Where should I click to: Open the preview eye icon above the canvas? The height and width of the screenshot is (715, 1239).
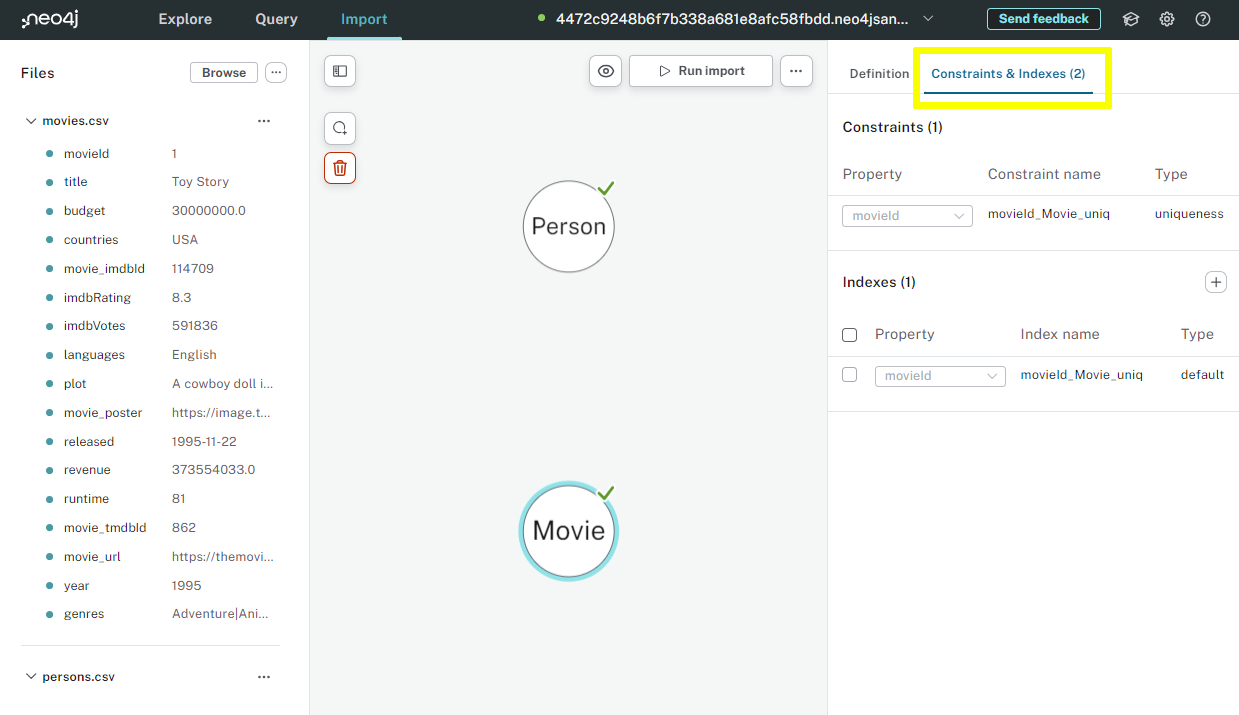pos(605,70)
